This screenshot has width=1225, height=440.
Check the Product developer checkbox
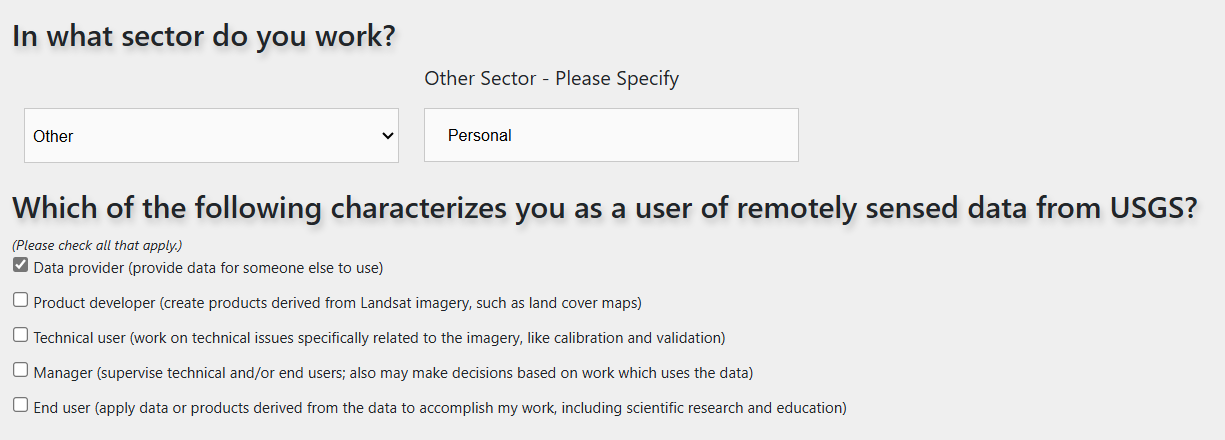coord(20,300)
